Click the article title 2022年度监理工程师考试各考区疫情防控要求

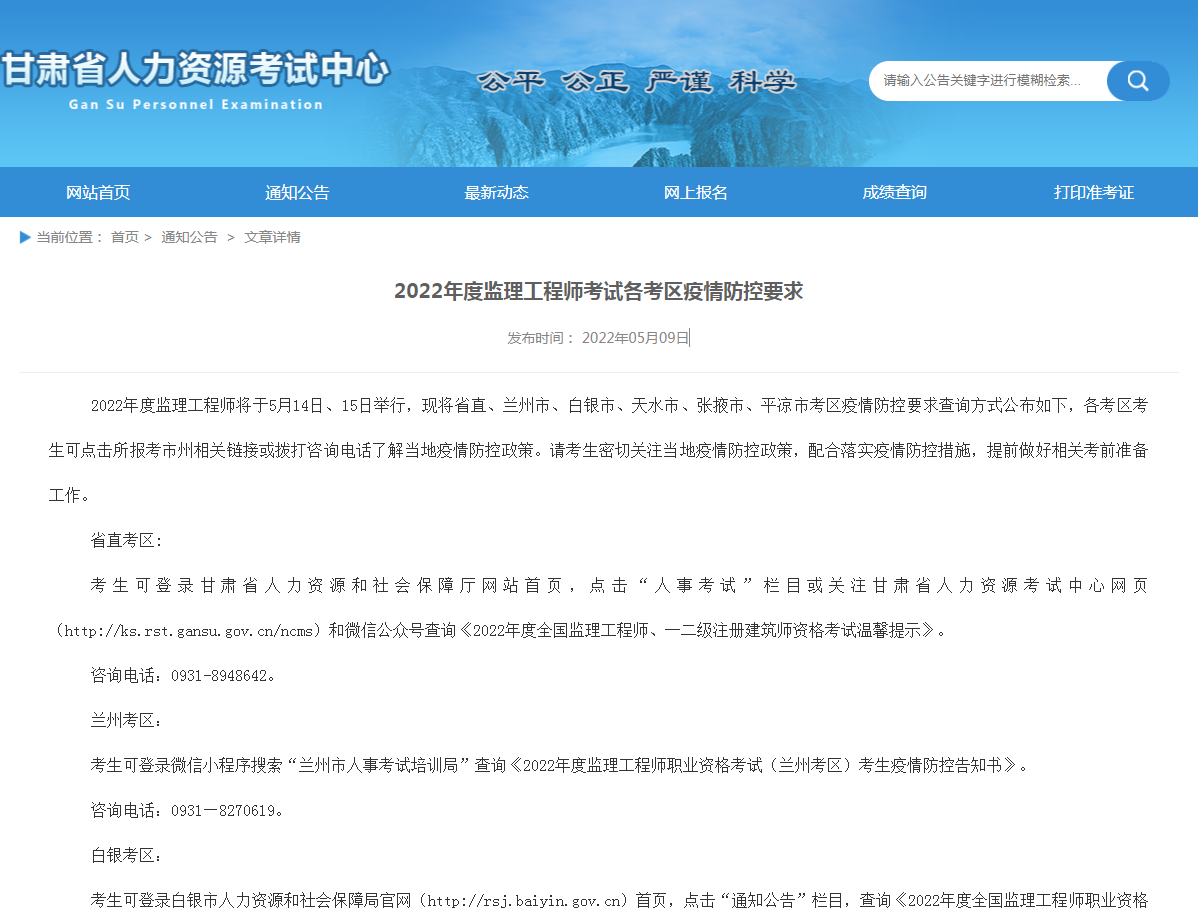pos(598,291)
